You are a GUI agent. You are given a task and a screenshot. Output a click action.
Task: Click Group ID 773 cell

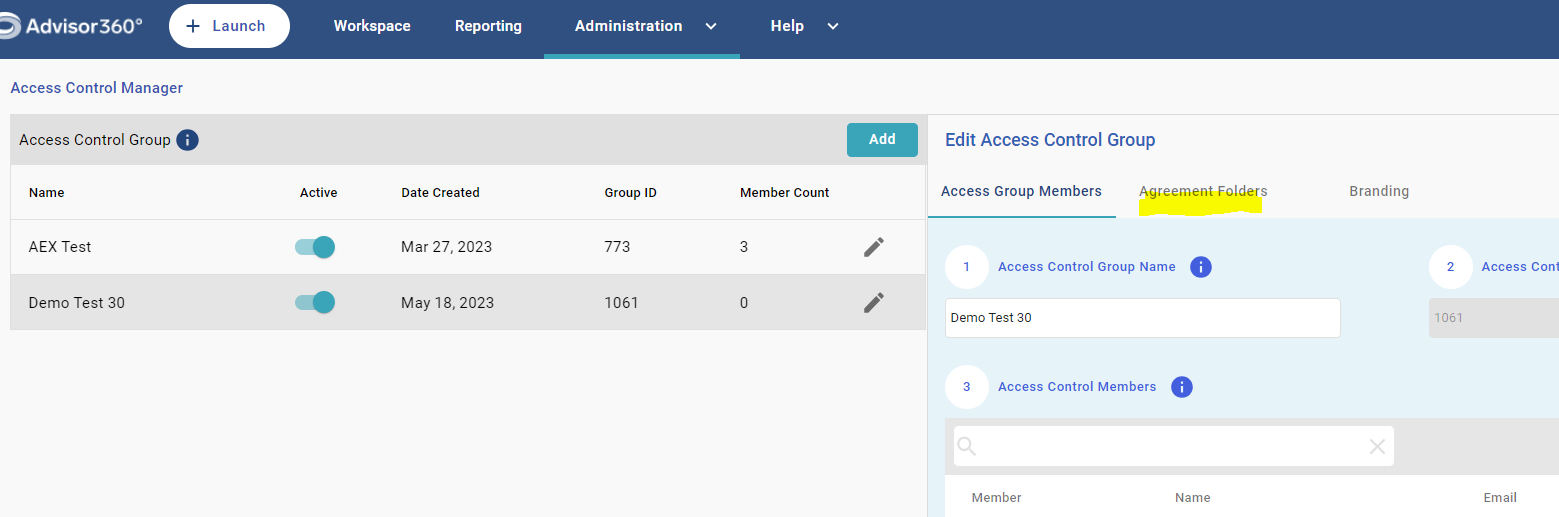point(617,247)
